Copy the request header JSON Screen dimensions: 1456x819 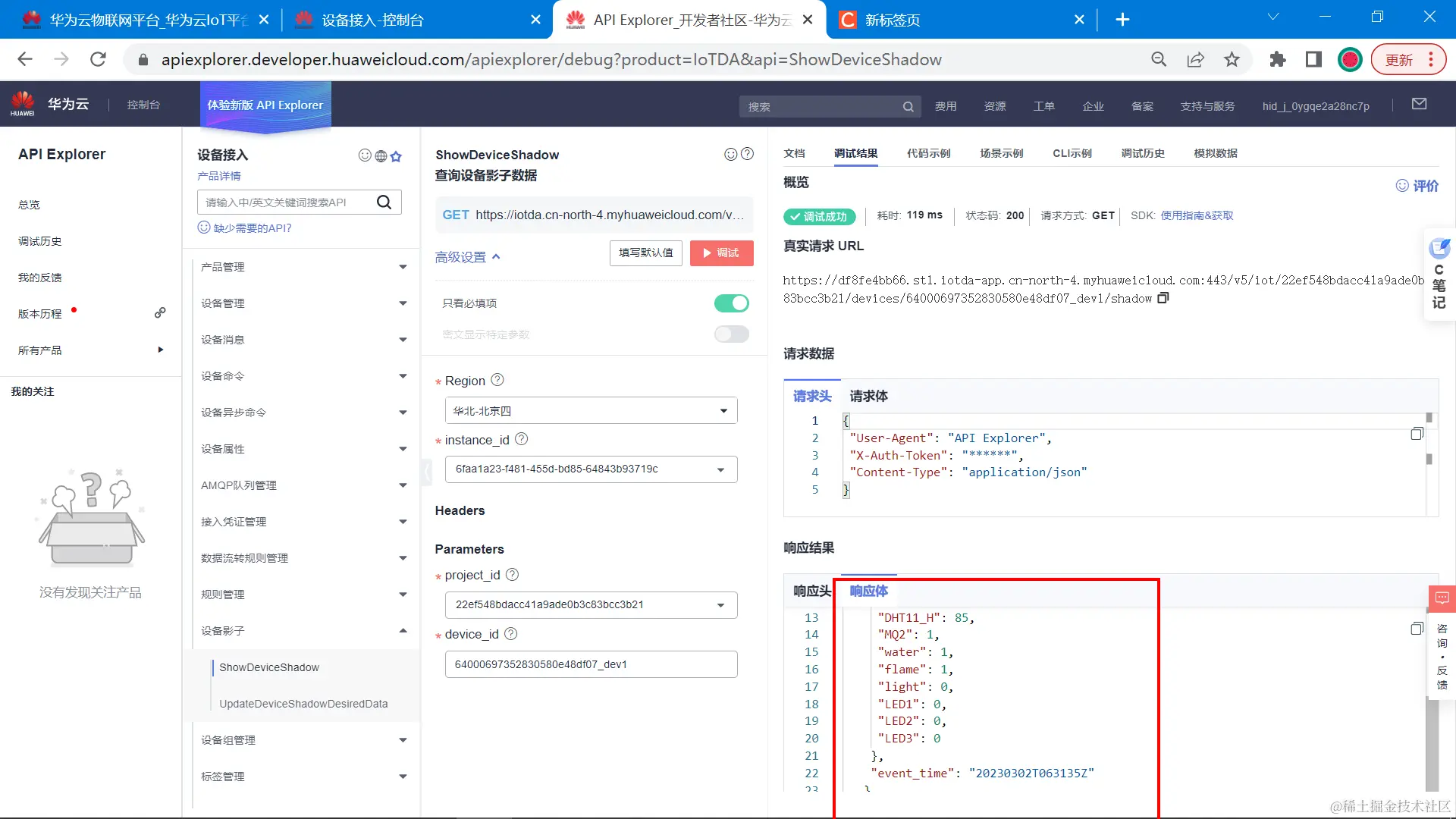(x=1417, y=434)
